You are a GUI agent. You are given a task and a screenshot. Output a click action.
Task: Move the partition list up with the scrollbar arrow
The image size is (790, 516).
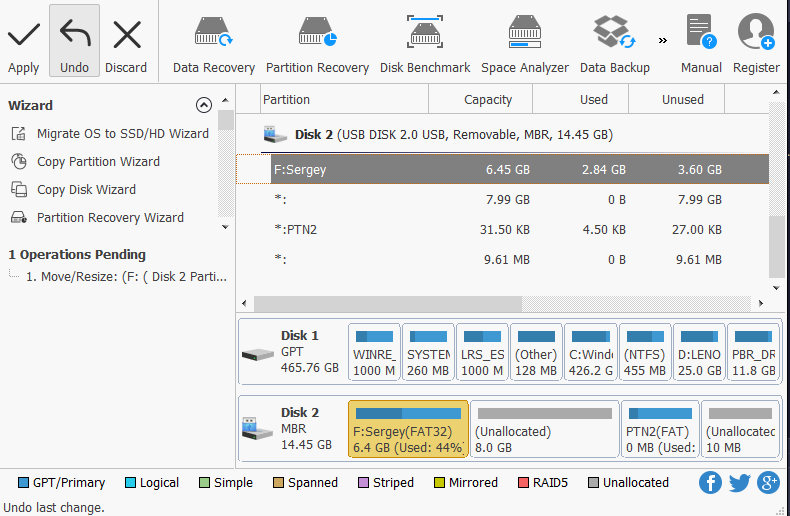[776, 92]
